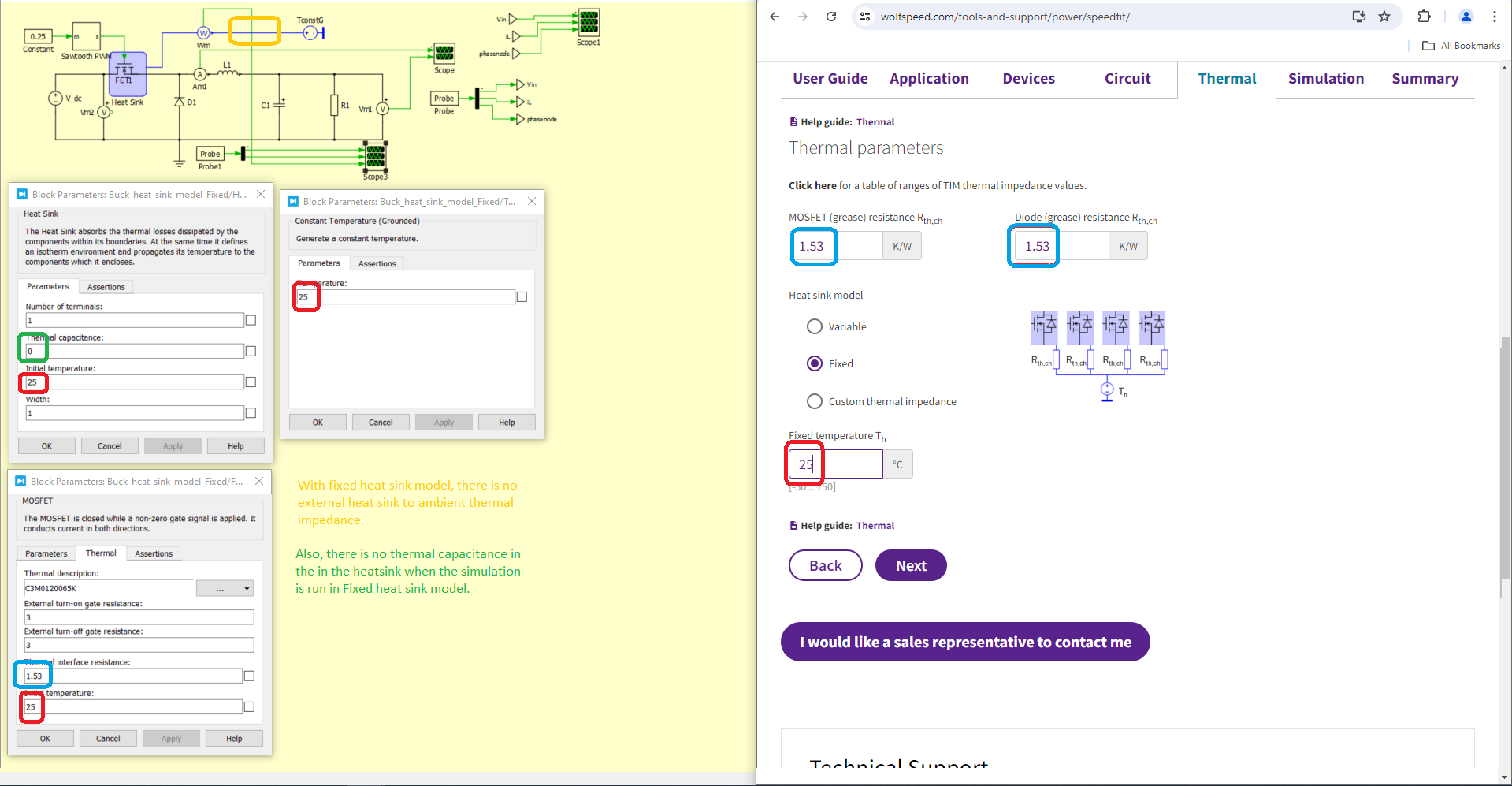Click the Scope3 block icon

376,156
